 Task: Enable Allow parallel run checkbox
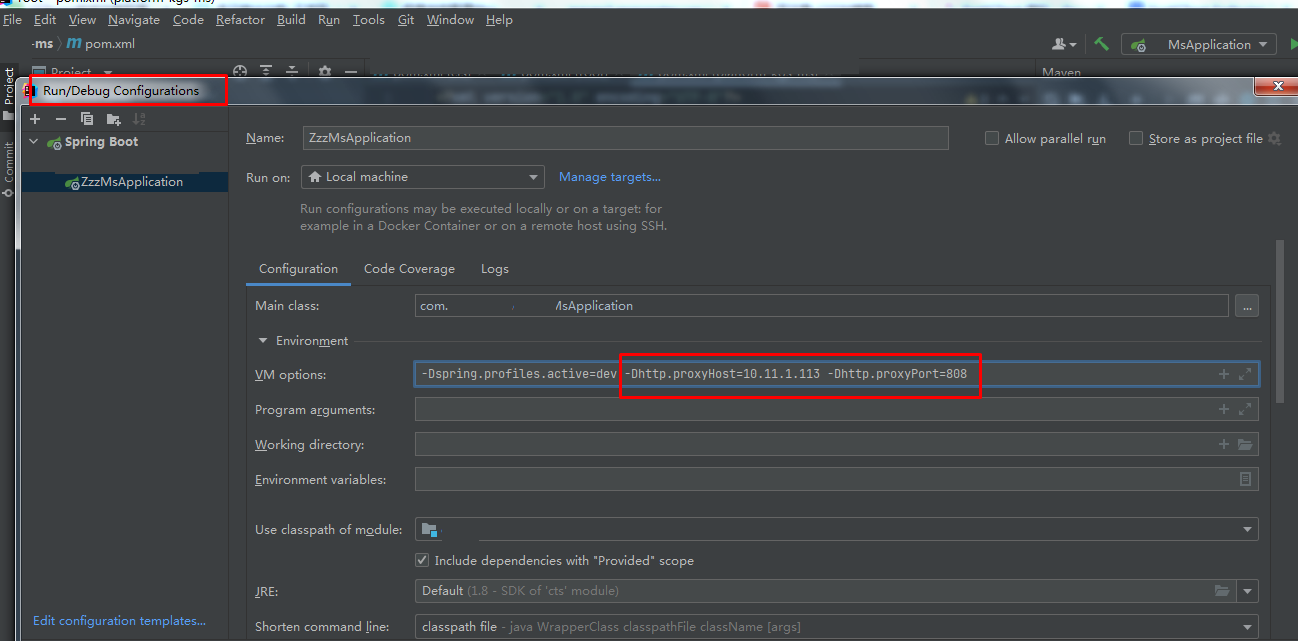(x=992, y=139)
